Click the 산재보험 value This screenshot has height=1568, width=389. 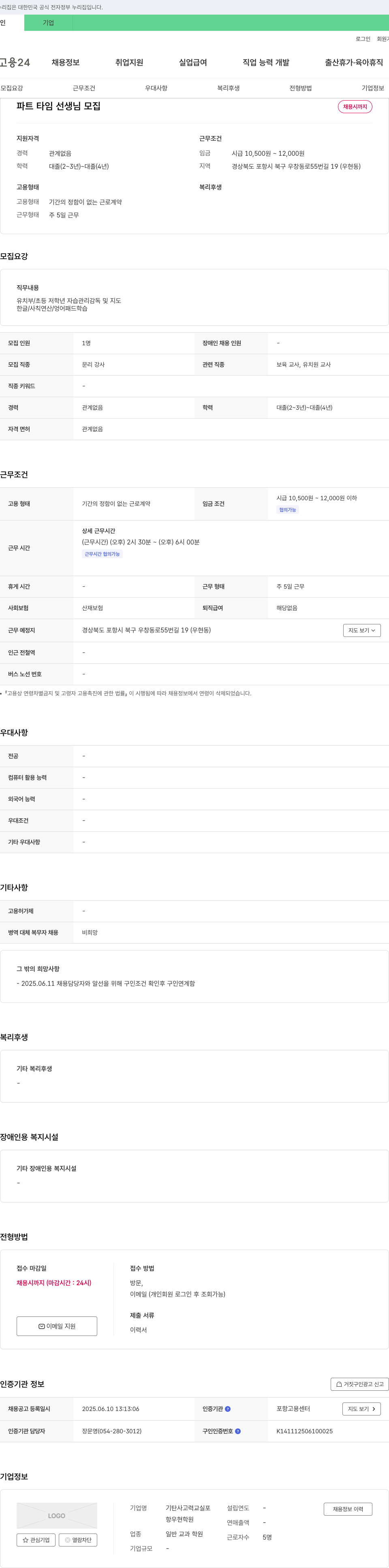pos(92,608)
